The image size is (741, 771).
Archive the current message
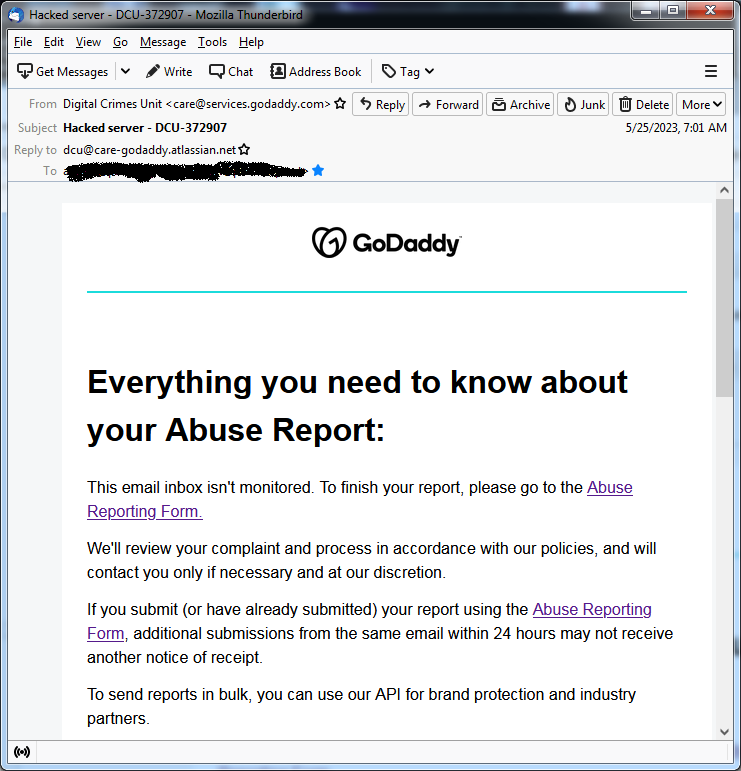click(x=520, y=104)
